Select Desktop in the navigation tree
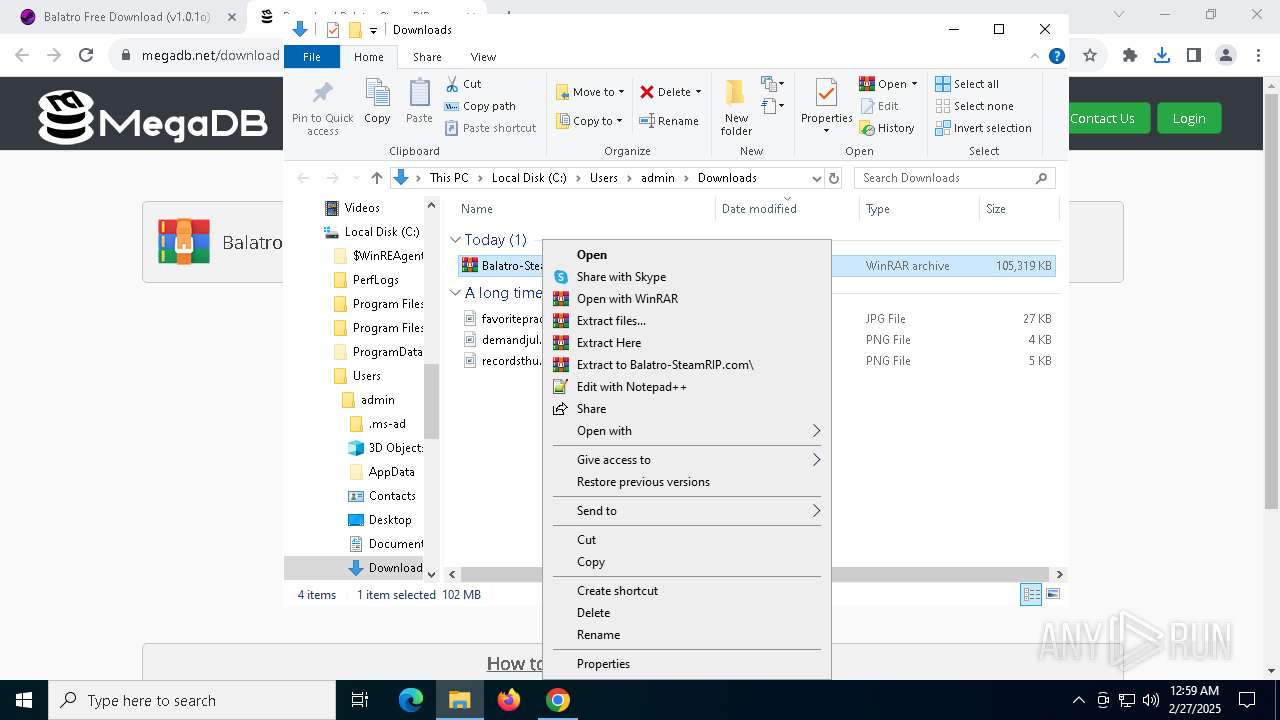1280x720 pixels. pos(389,520)
